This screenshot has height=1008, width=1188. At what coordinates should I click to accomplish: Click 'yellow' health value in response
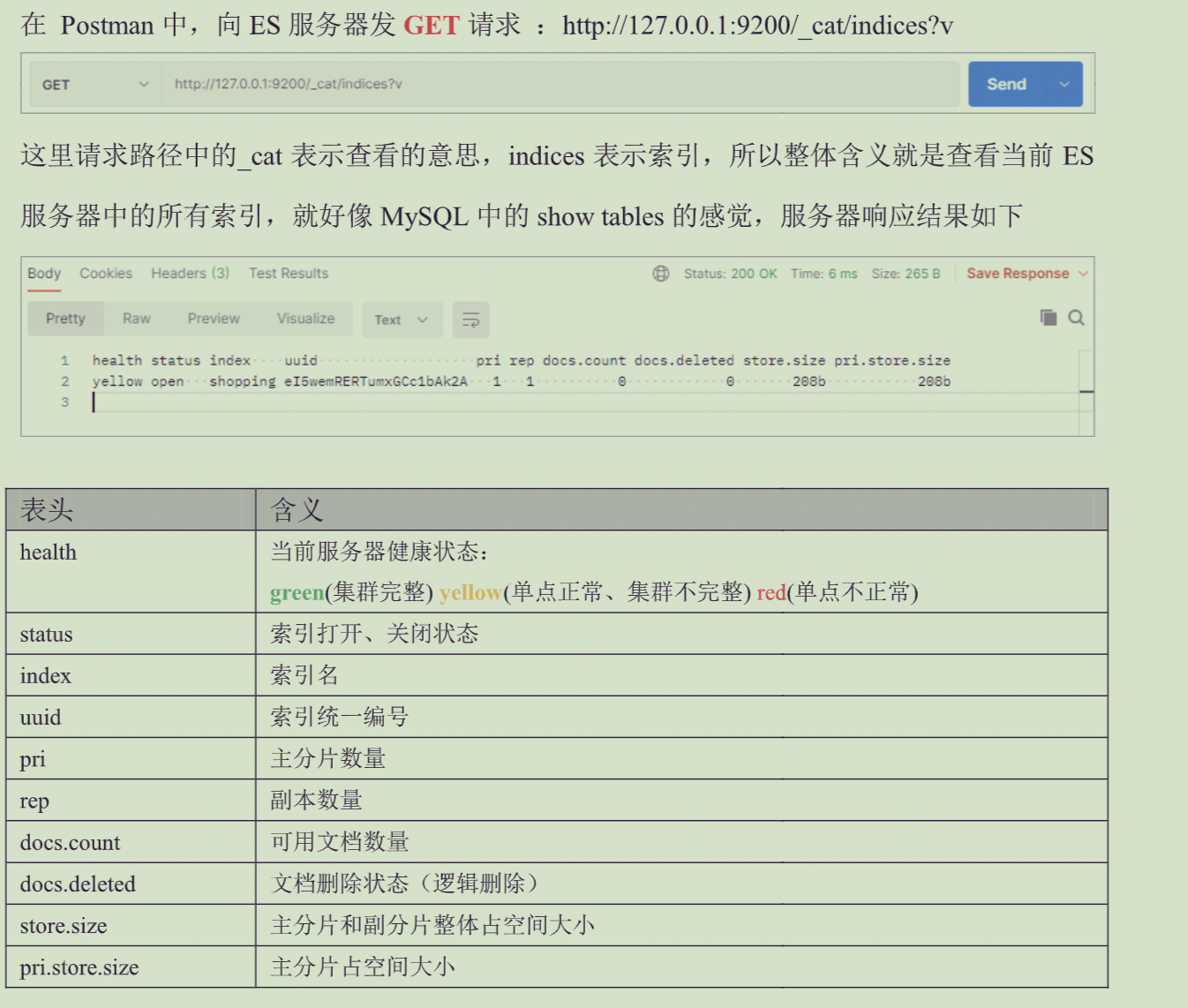pos(117,381)
